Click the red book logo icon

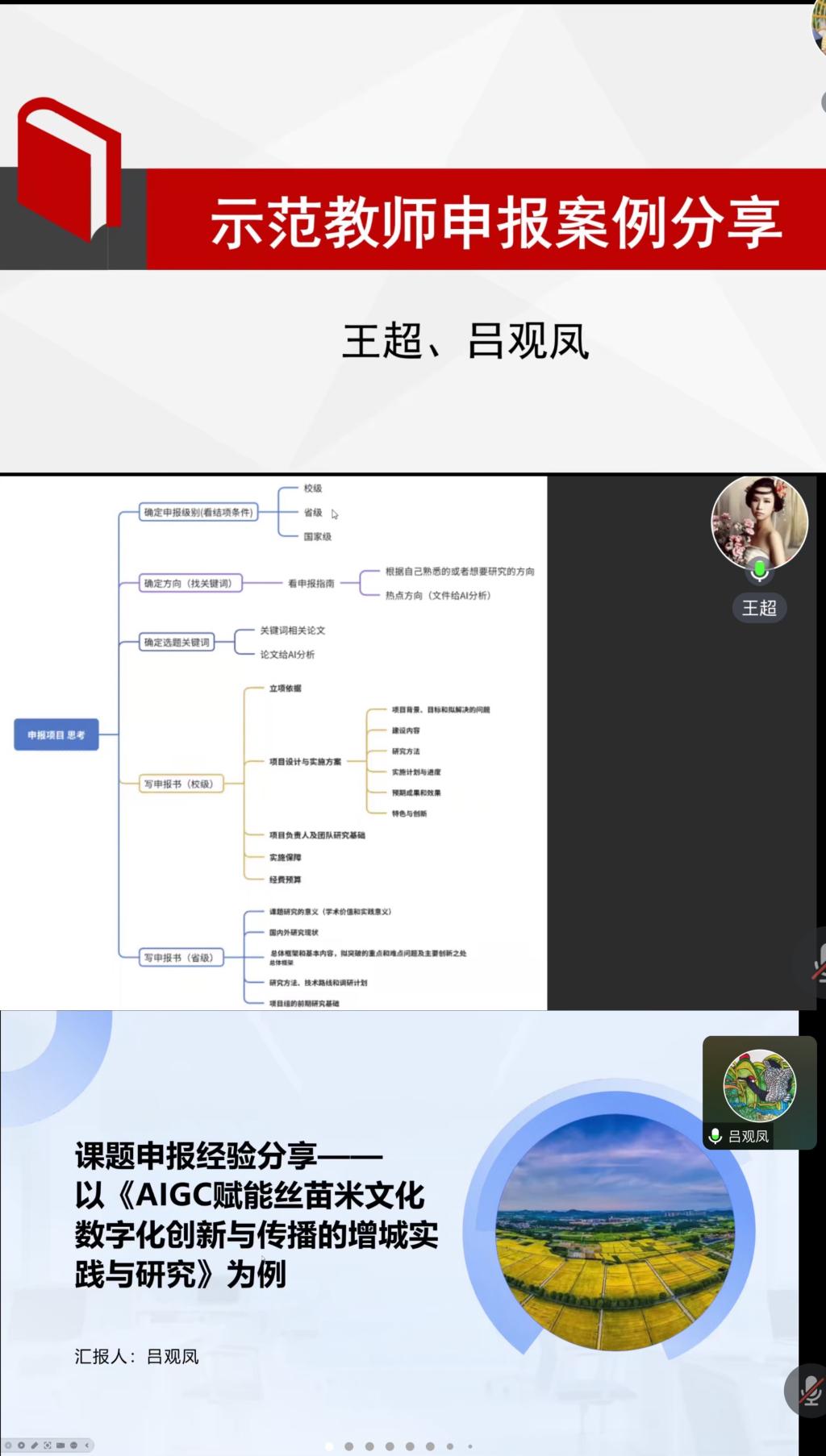[x=69, y=171]
